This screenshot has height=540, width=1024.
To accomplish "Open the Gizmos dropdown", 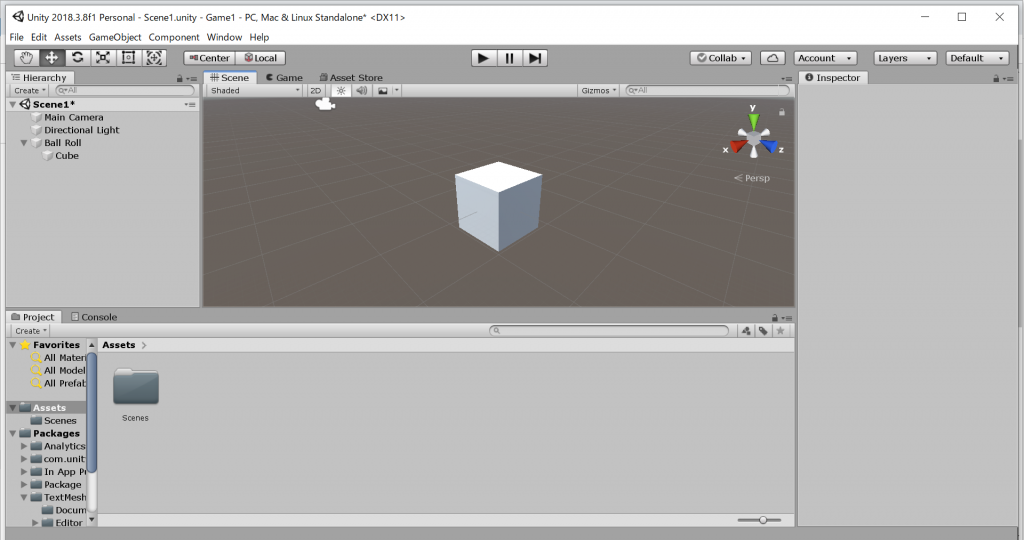I will [599, 91].
